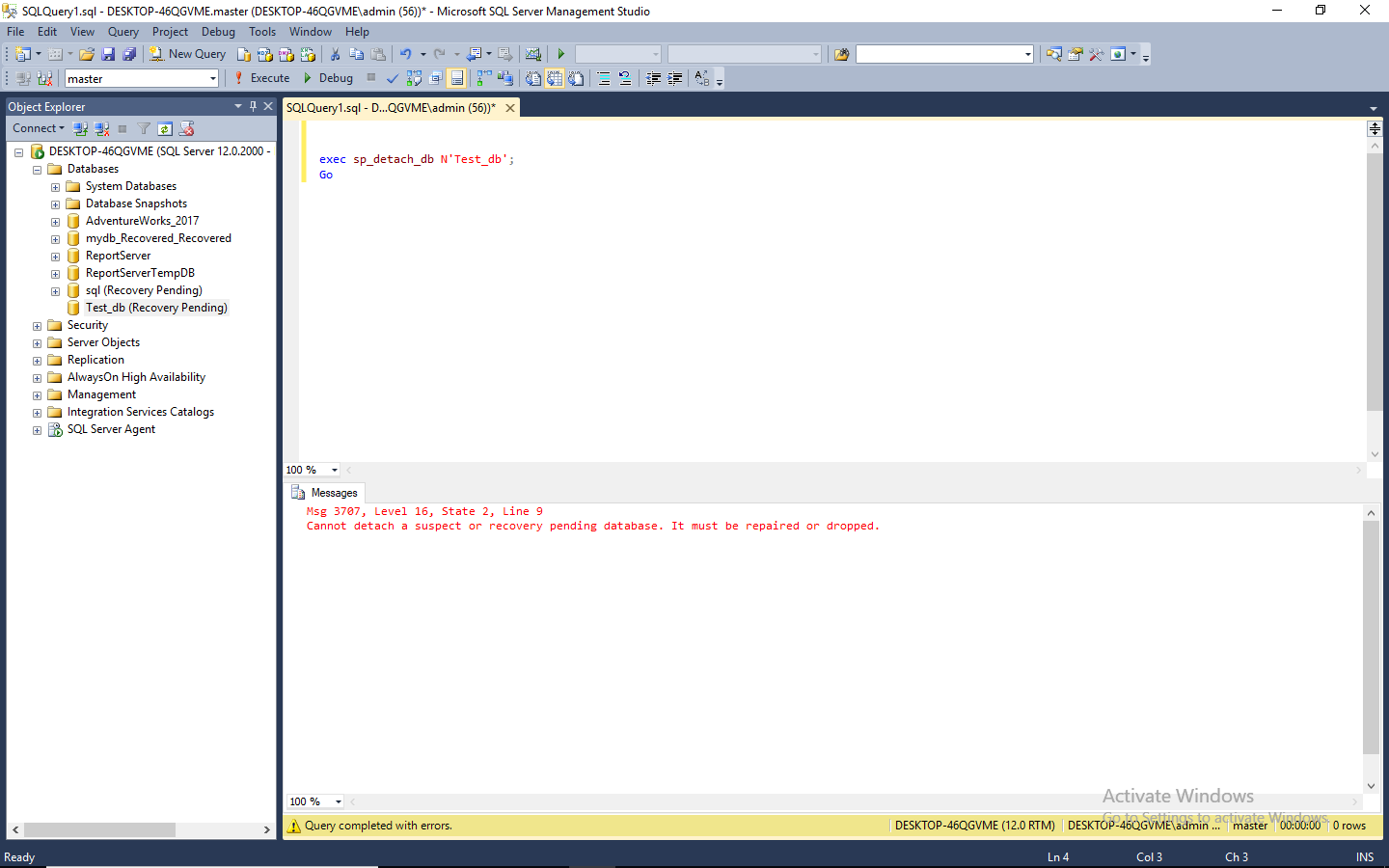Click Specify Values for Template Parameters icon

pos(702,78)
